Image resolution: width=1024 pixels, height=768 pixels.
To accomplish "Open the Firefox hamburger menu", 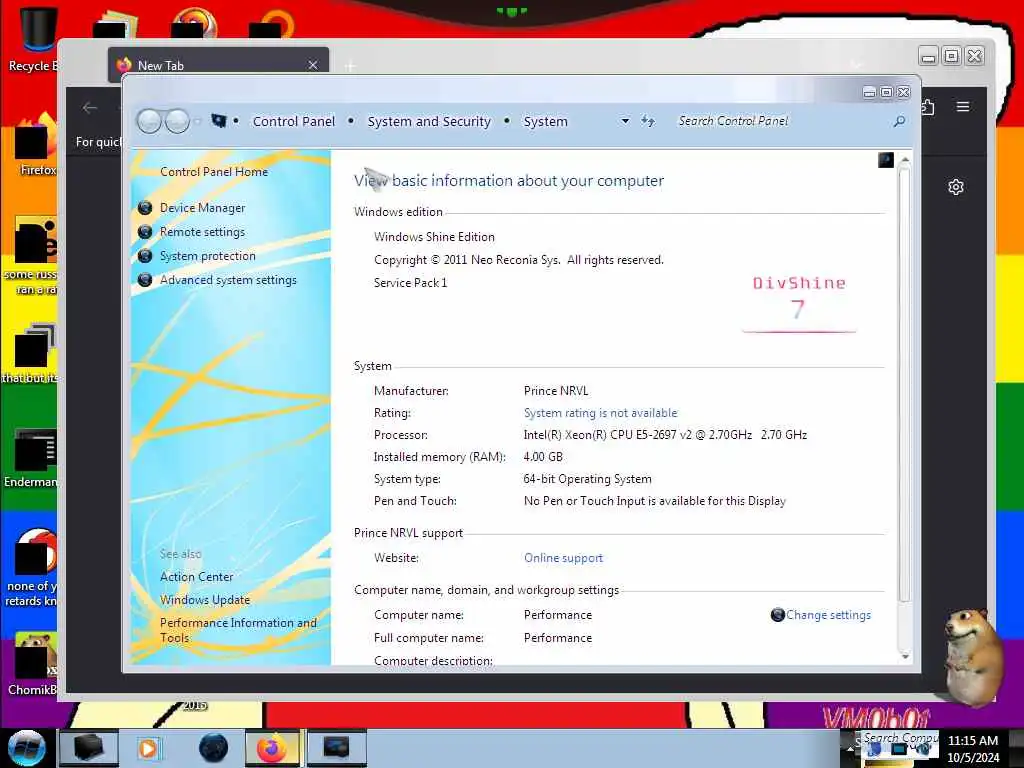I will tap(963, 106).
